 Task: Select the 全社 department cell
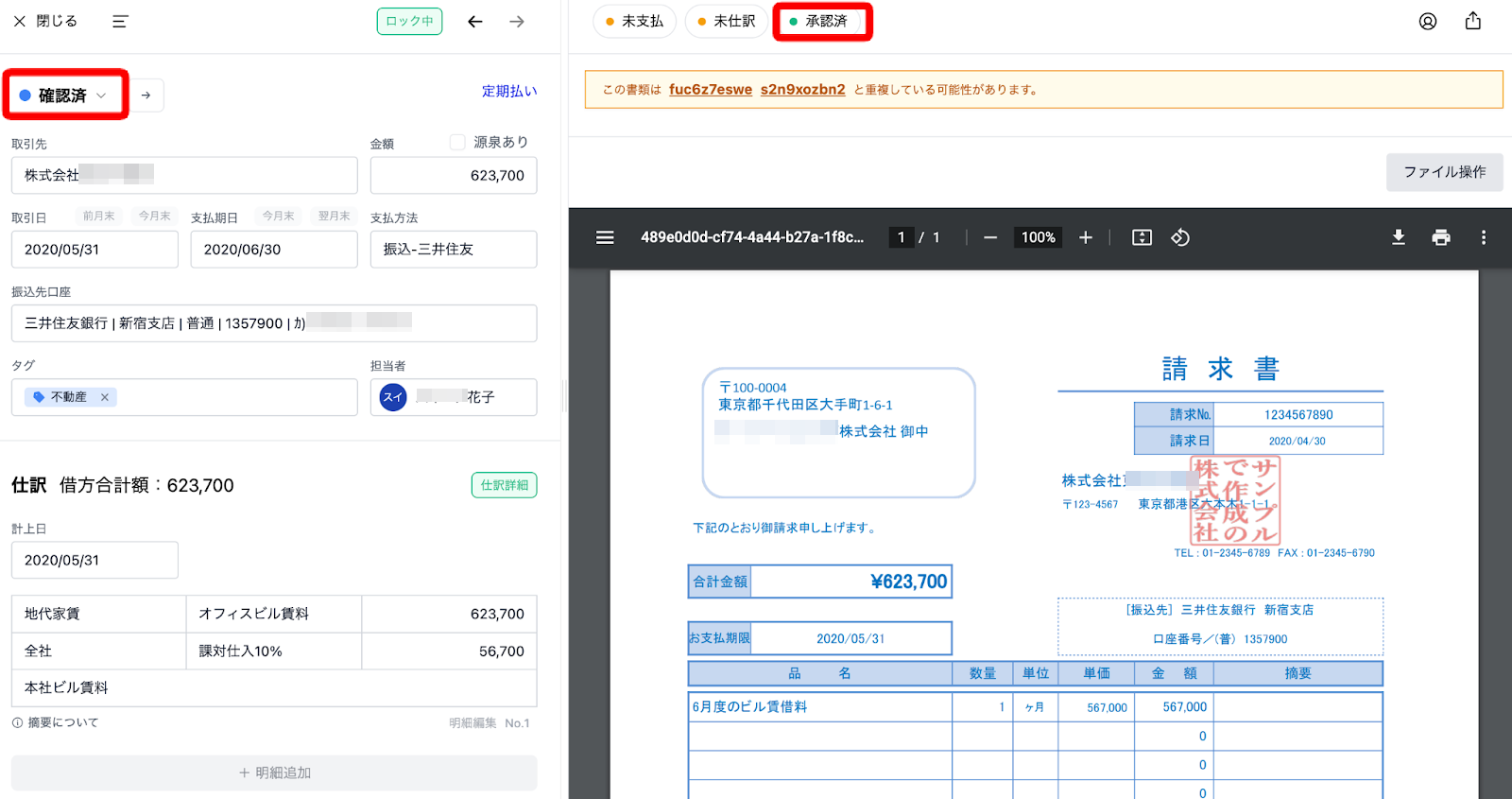point(98,651)
